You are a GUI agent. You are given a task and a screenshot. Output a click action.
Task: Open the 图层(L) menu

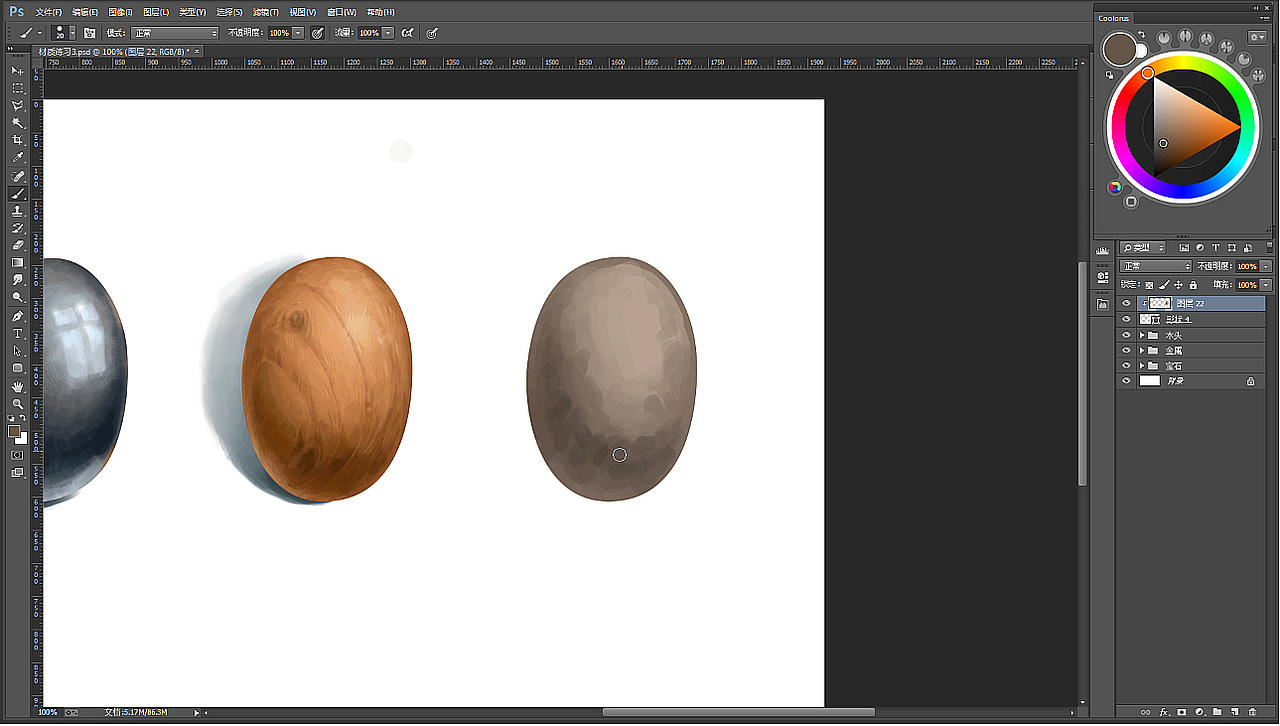(156, 12)
